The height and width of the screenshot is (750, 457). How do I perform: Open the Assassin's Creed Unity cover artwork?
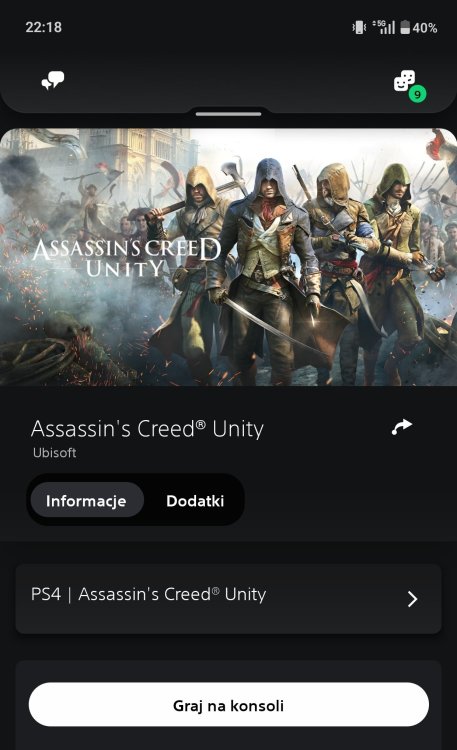tap(228, 257)
